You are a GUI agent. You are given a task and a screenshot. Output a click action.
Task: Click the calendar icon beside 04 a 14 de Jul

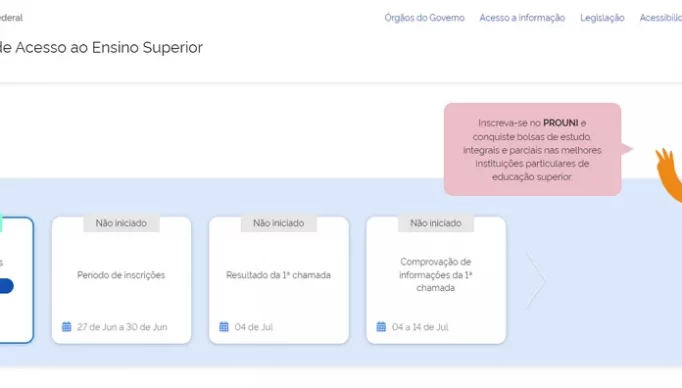[x=381, y=327]
